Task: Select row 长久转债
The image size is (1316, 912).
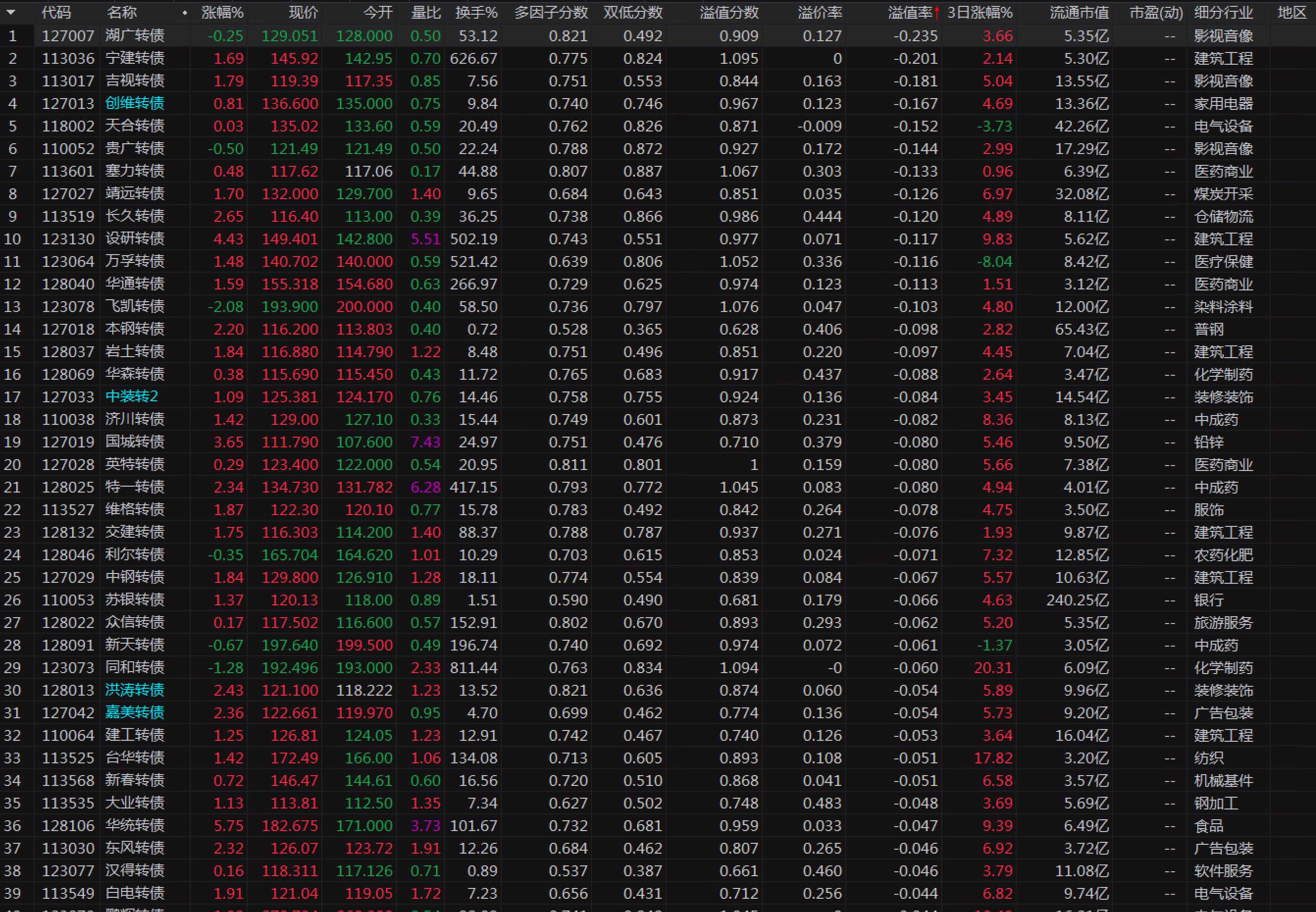Action: pos(658,216)
